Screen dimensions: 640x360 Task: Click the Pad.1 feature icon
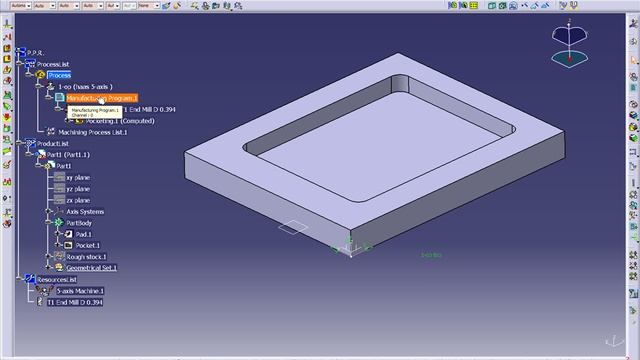coord(69,234)
